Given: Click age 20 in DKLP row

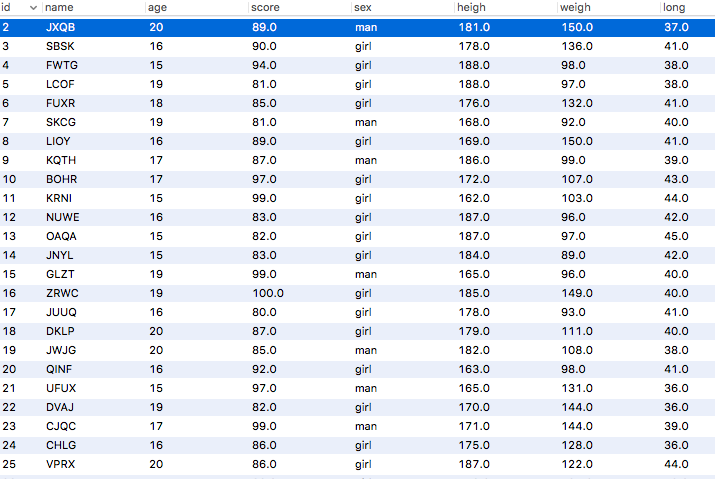Looking at the screenshot, I should [156, 331].
